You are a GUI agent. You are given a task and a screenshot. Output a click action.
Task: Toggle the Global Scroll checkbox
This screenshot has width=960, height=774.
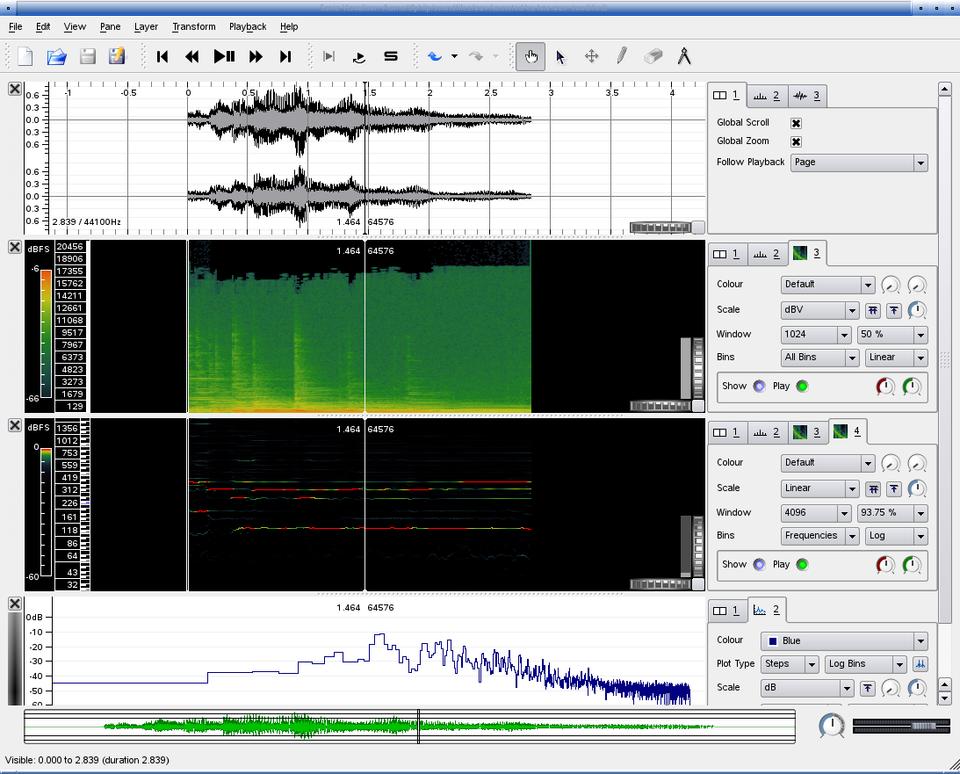796,123
